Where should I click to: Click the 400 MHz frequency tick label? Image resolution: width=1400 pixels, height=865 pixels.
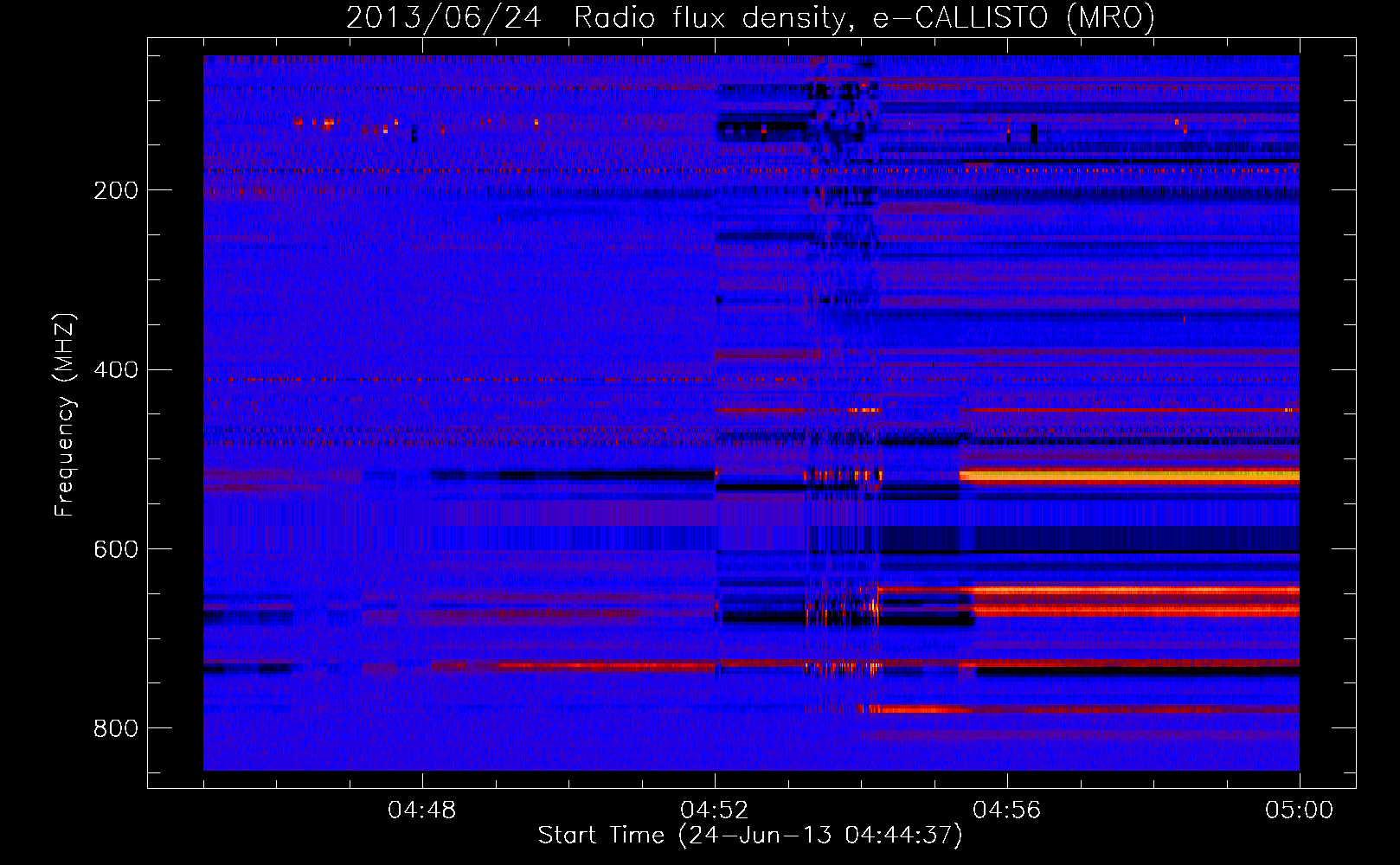[x=116, y=370]
